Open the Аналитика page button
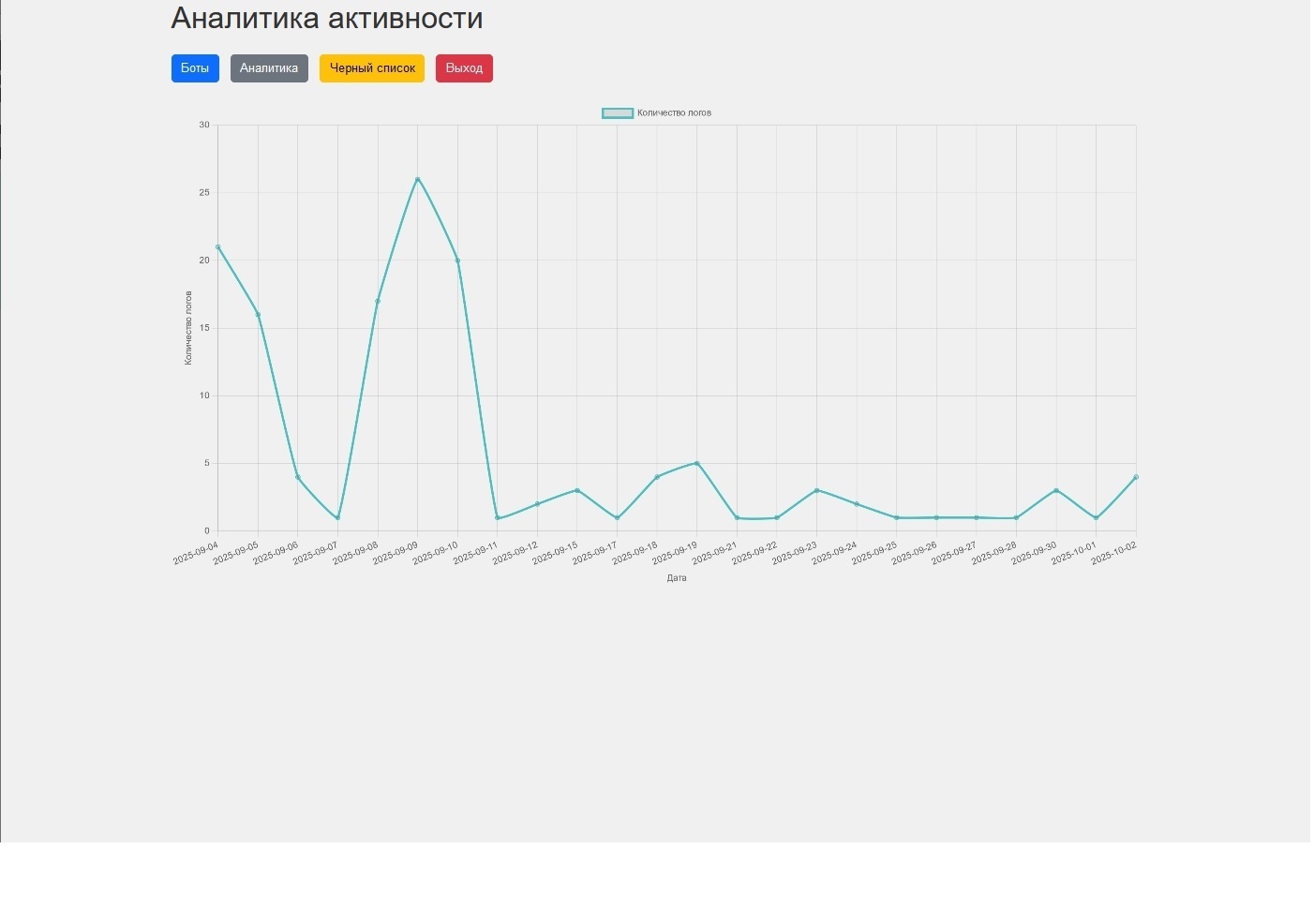 pos(269,68)
